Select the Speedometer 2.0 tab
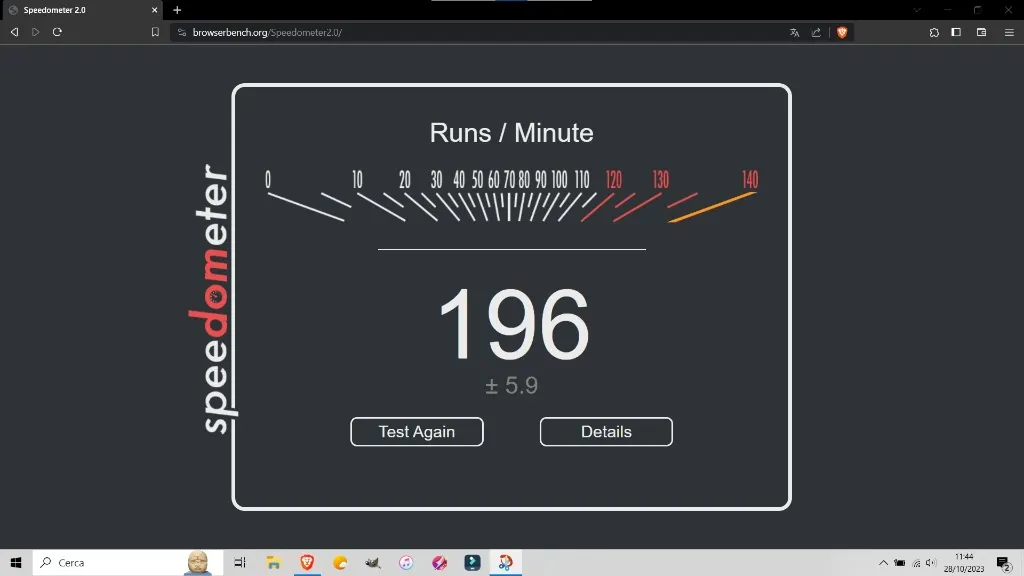The width and height of the screenshot is (1024, 576). 82,10
